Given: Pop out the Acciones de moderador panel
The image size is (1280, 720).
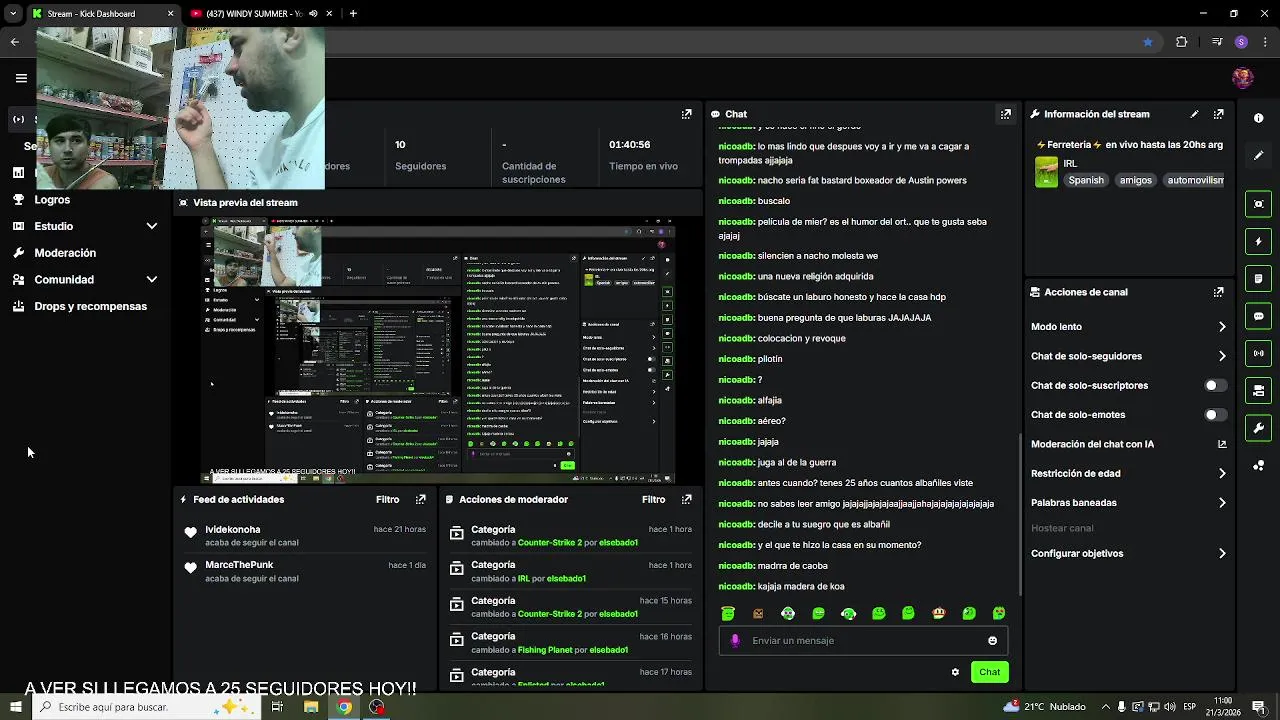Looking at the screenshot, I should pyautogui.click(x=687, y=499).
